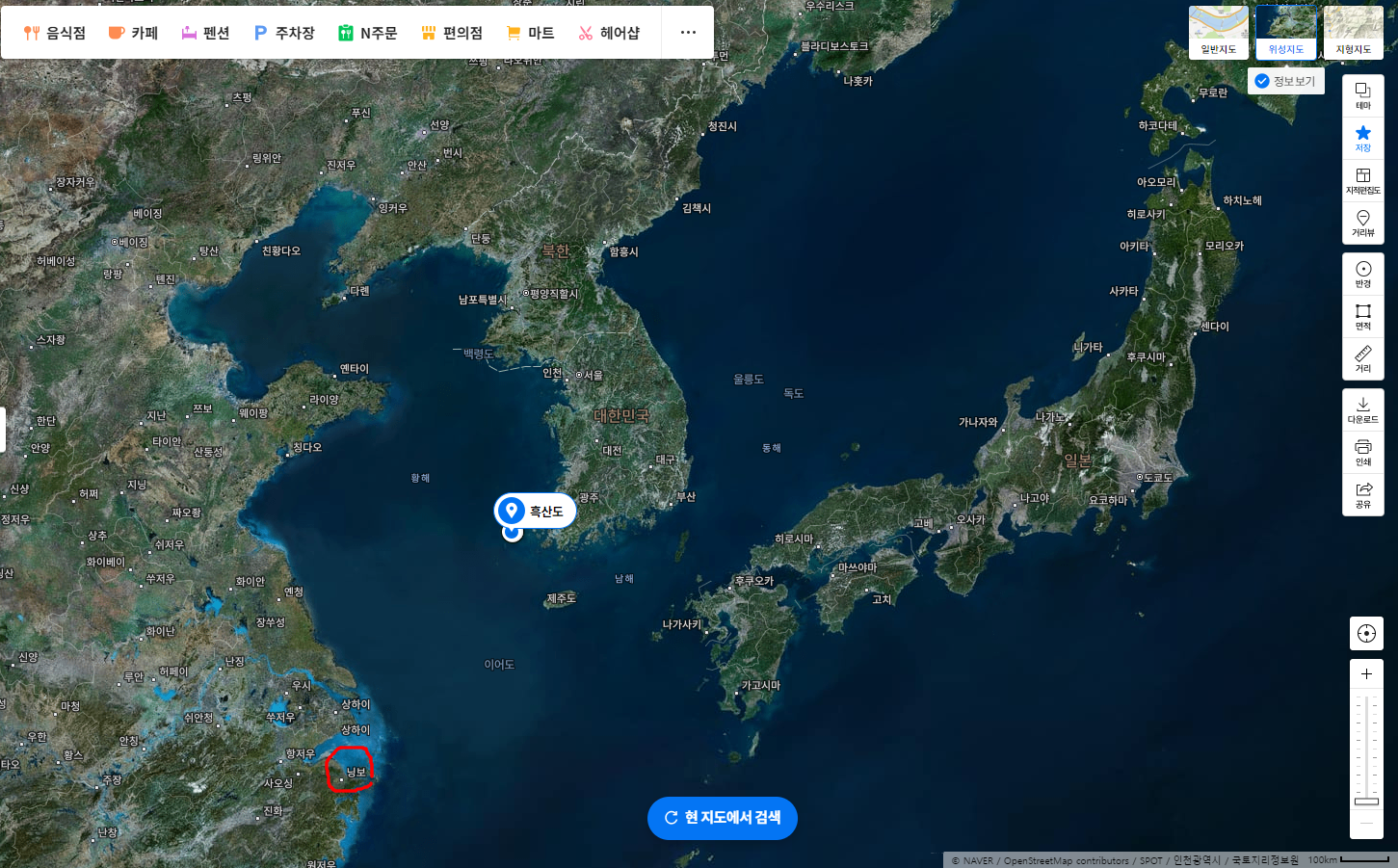The height and width of the screenshot is (868, 1398).
Task: Click the 다롄 label on the map
Action: click(357, 291)
